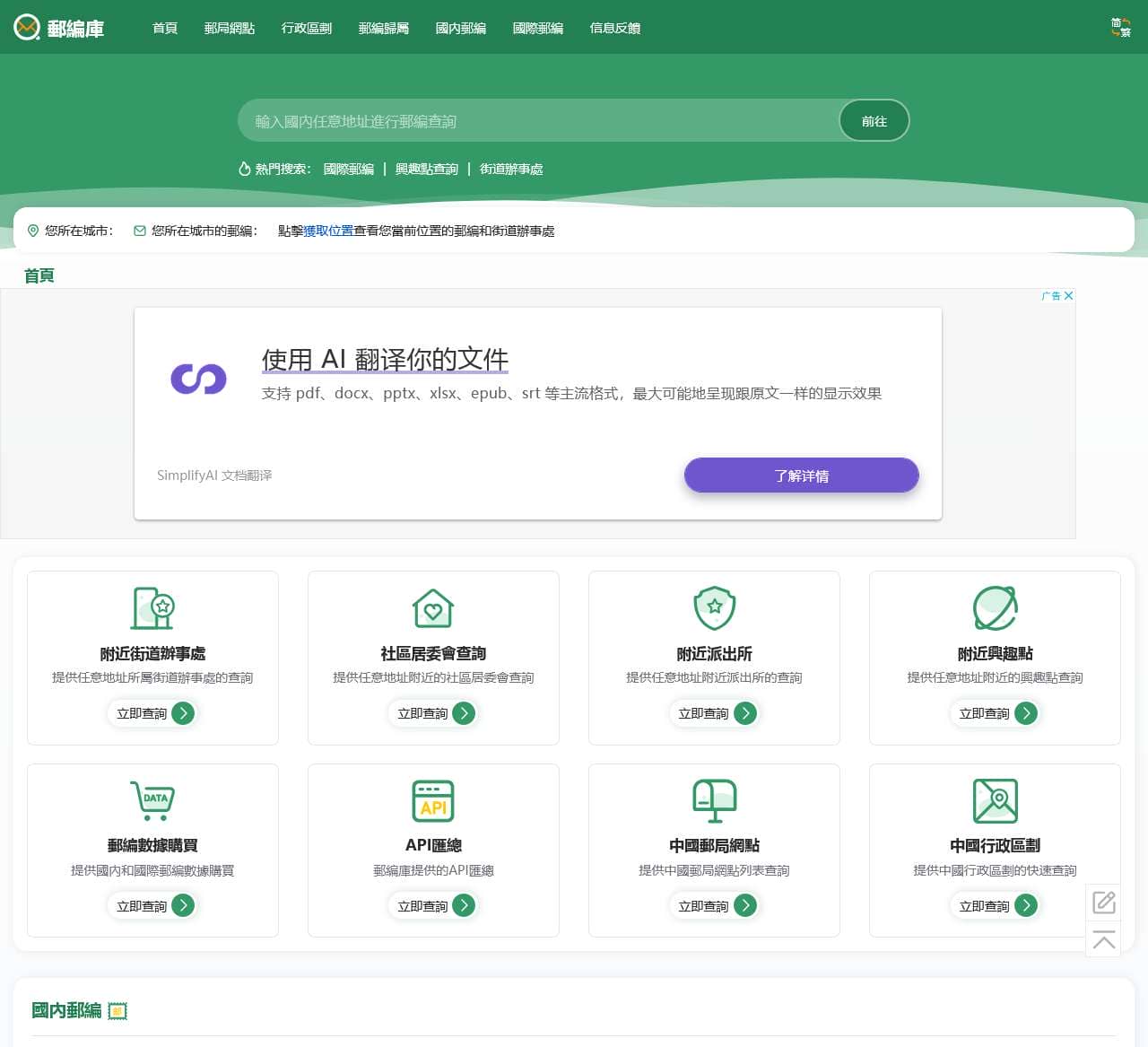Click the 附近興趣點 planet icon

click(996, 608)
